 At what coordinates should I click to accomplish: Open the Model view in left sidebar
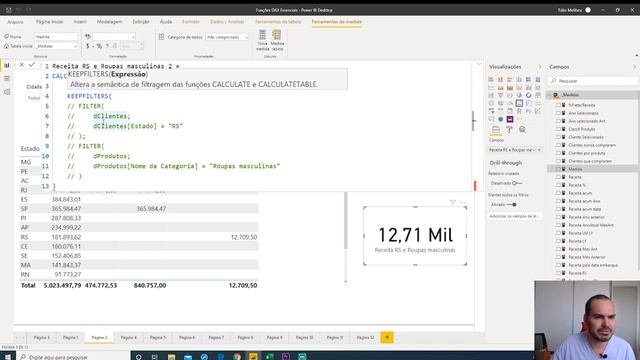pyautogui.click(x=7, y=92)
